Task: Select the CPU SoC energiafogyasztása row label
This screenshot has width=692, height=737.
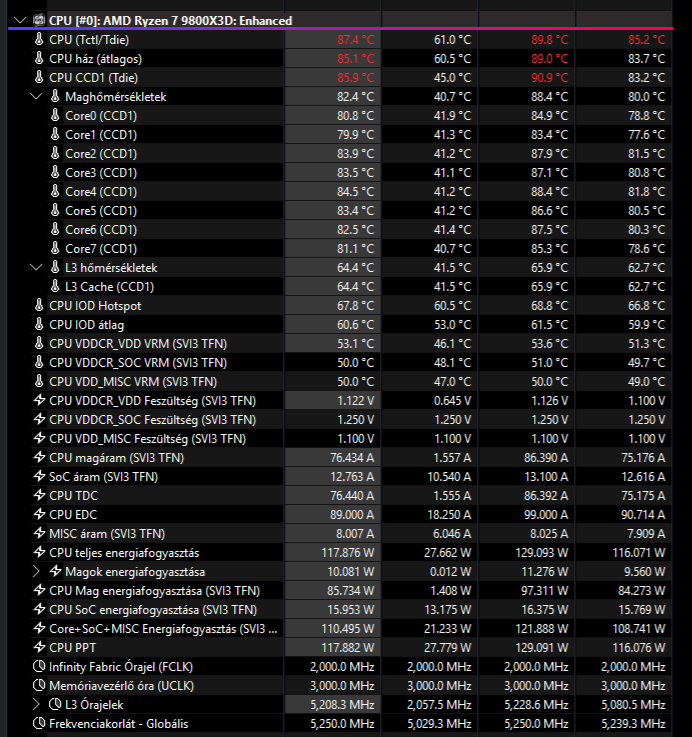Action: (x=153, y=610)
